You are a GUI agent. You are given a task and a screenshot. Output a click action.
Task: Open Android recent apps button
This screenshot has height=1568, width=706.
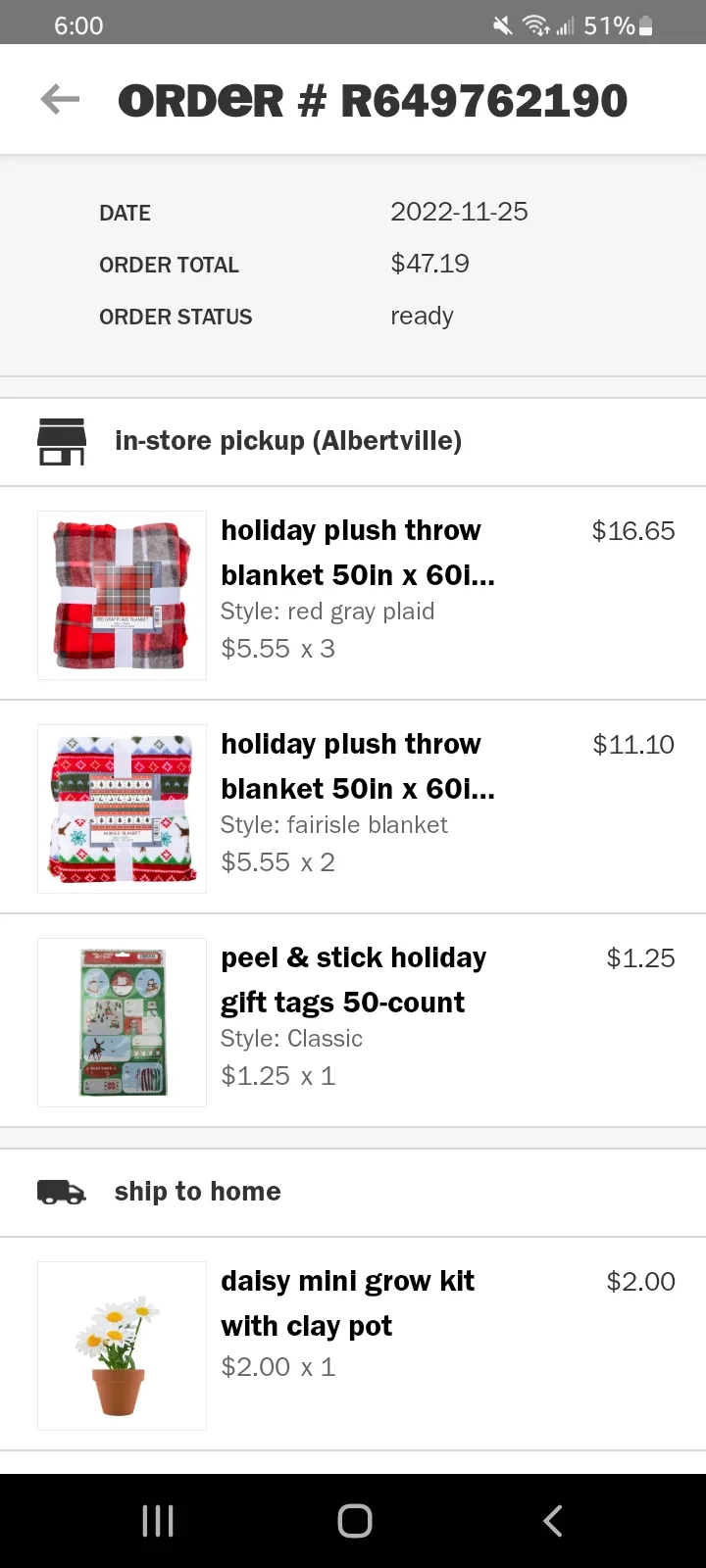pos(158,1521)
